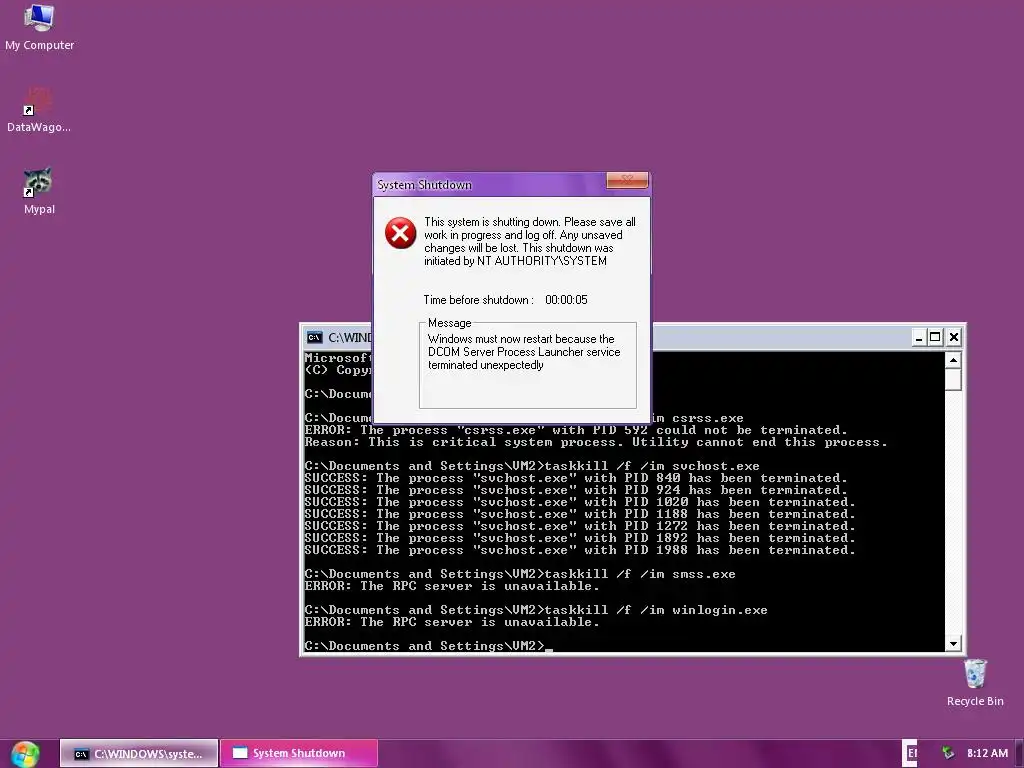Click the console scrollbar down arrow
1024x768 pixels.
click(x=953, y=644)
